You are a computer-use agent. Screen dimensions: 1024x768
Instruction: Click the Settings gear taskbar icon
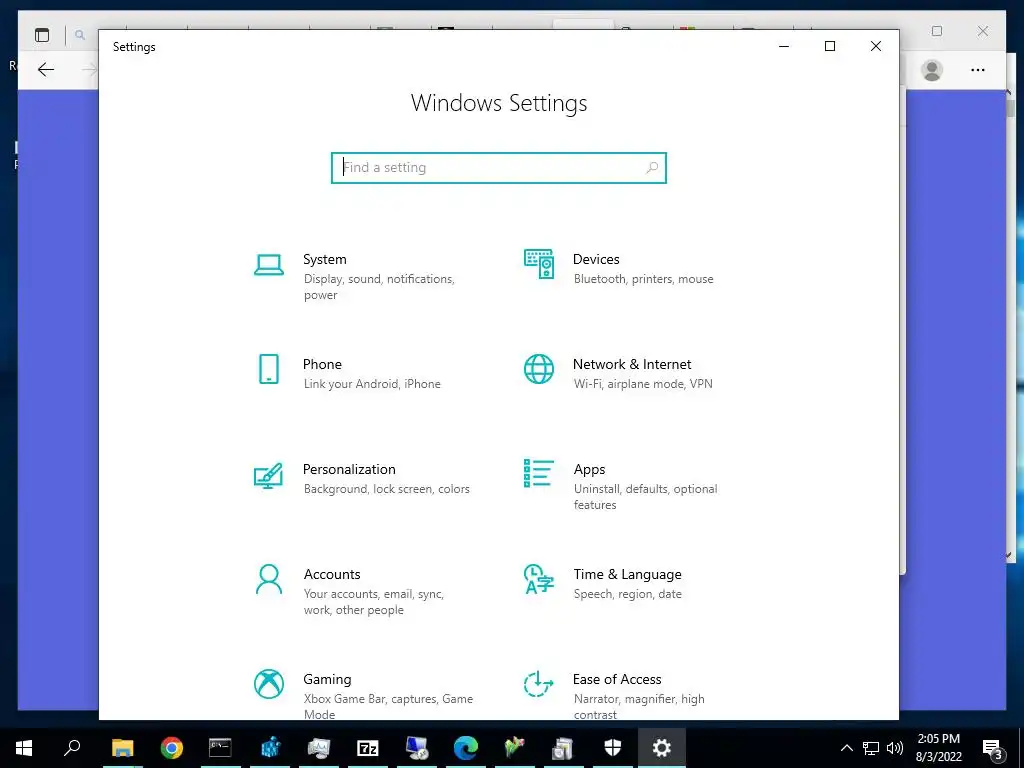click(x=662, y=748)
